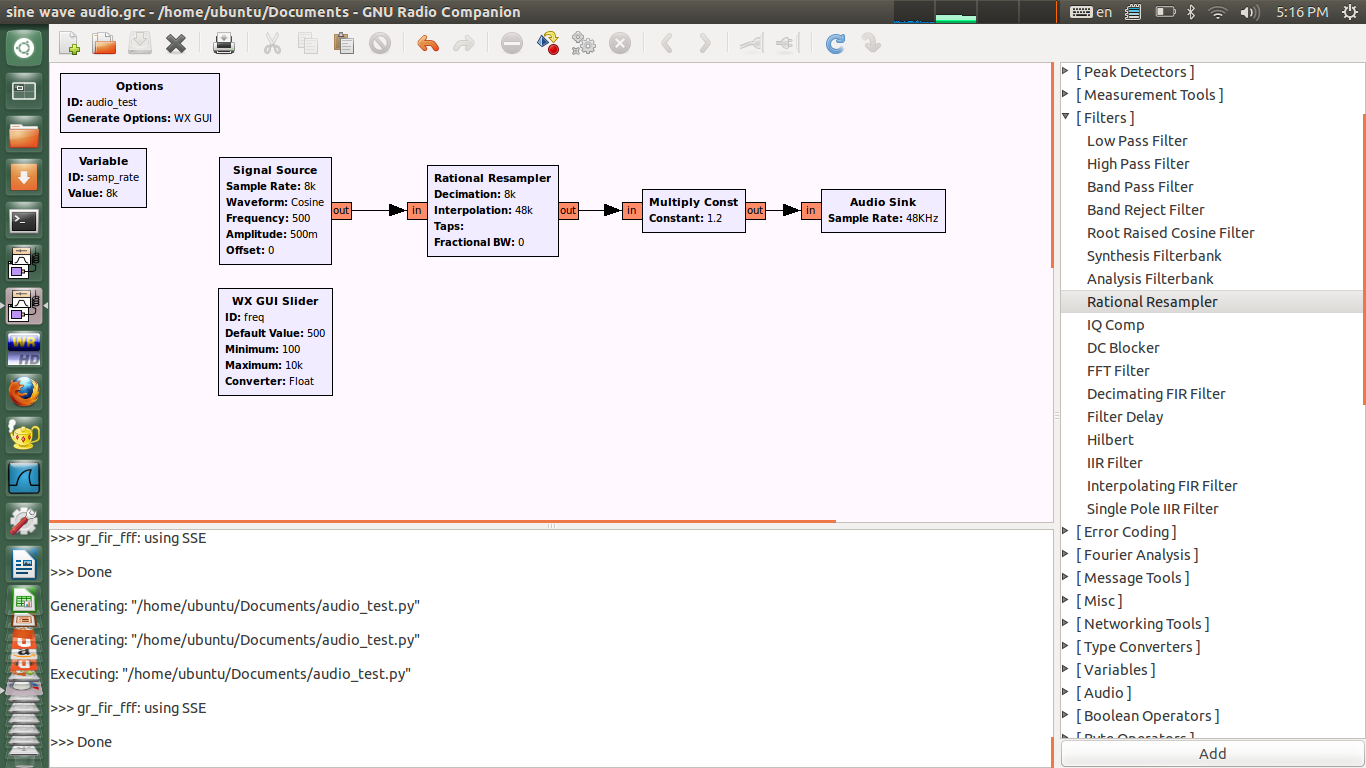This screenshot has height=768, width=1366.
Task: Expand the Fourier Analysis category
Action: (x=1066, y=554)
